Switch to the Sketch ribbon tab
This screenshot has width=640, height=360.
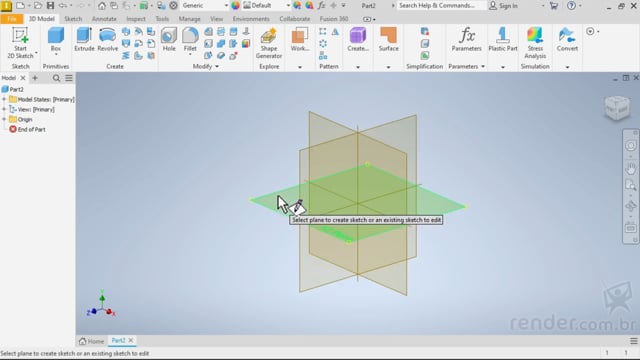[x=73, y=19]
